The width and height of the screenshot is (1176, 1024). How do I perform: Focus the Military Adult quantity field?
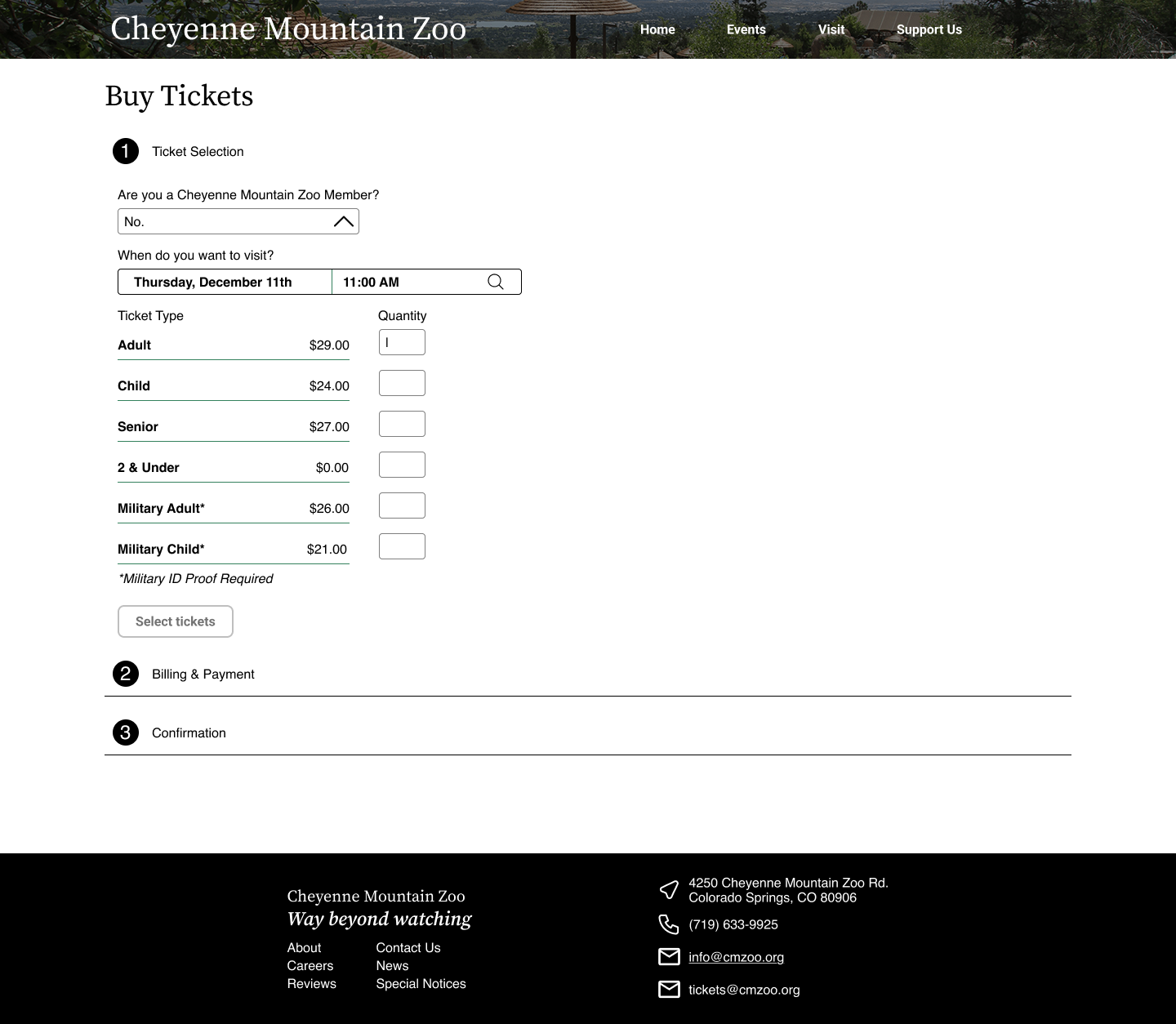point(402,505)
